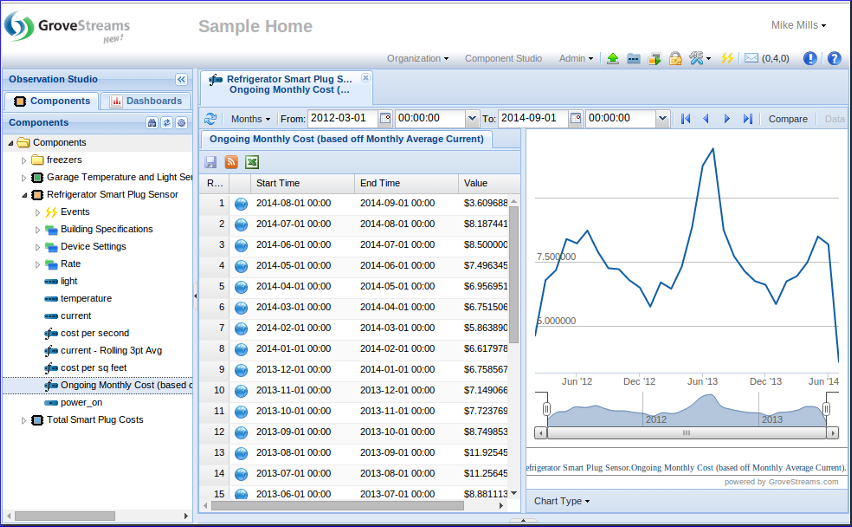The image size is (852, 527).
Task: Open the From date calendar picker
Action: (385, 119)
